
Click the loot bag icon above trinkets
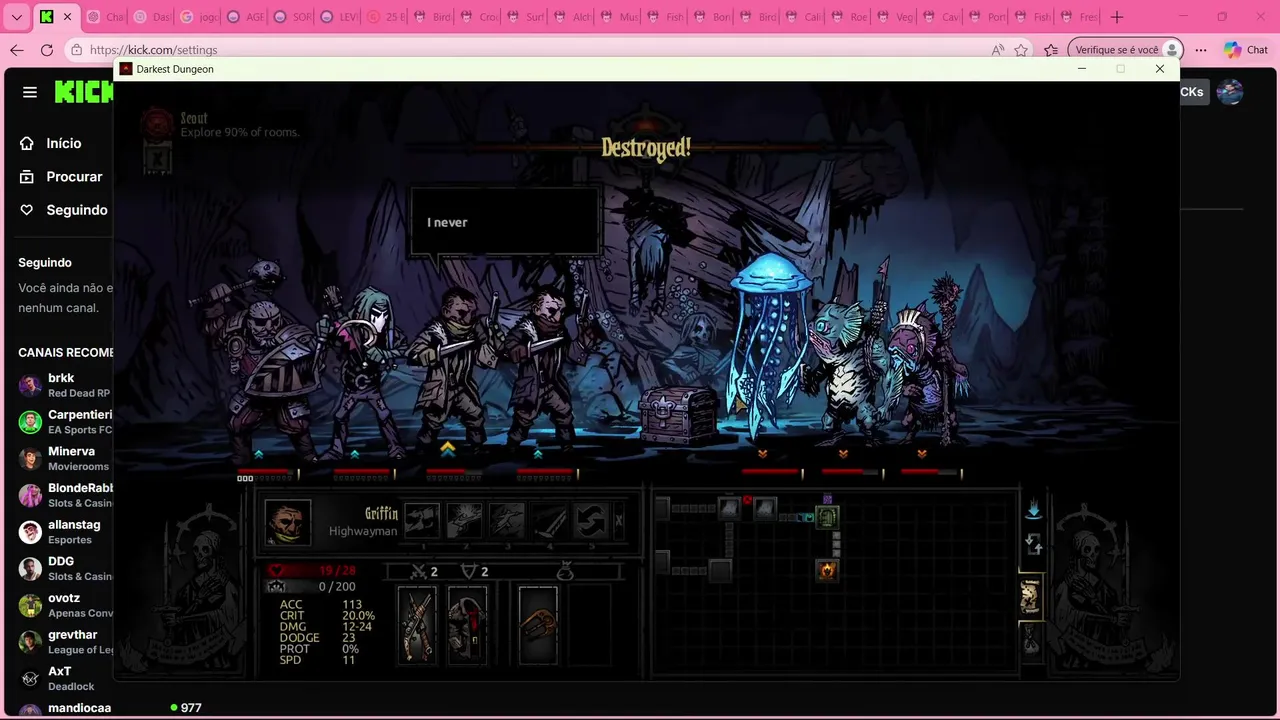[x=565, y=572]
